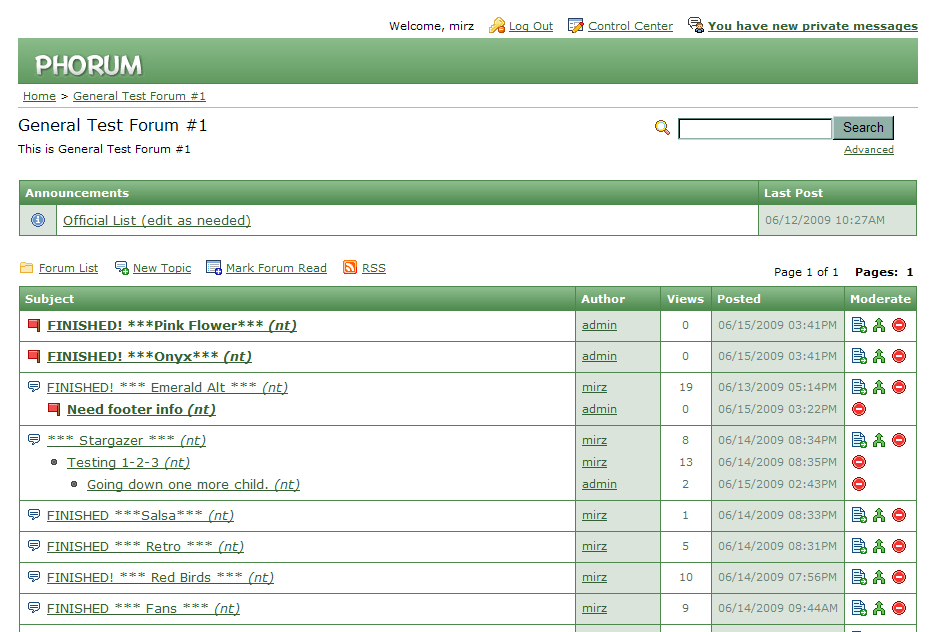
Task: Delete the Red Birds topic via red icon
Action: coord(899,577)
